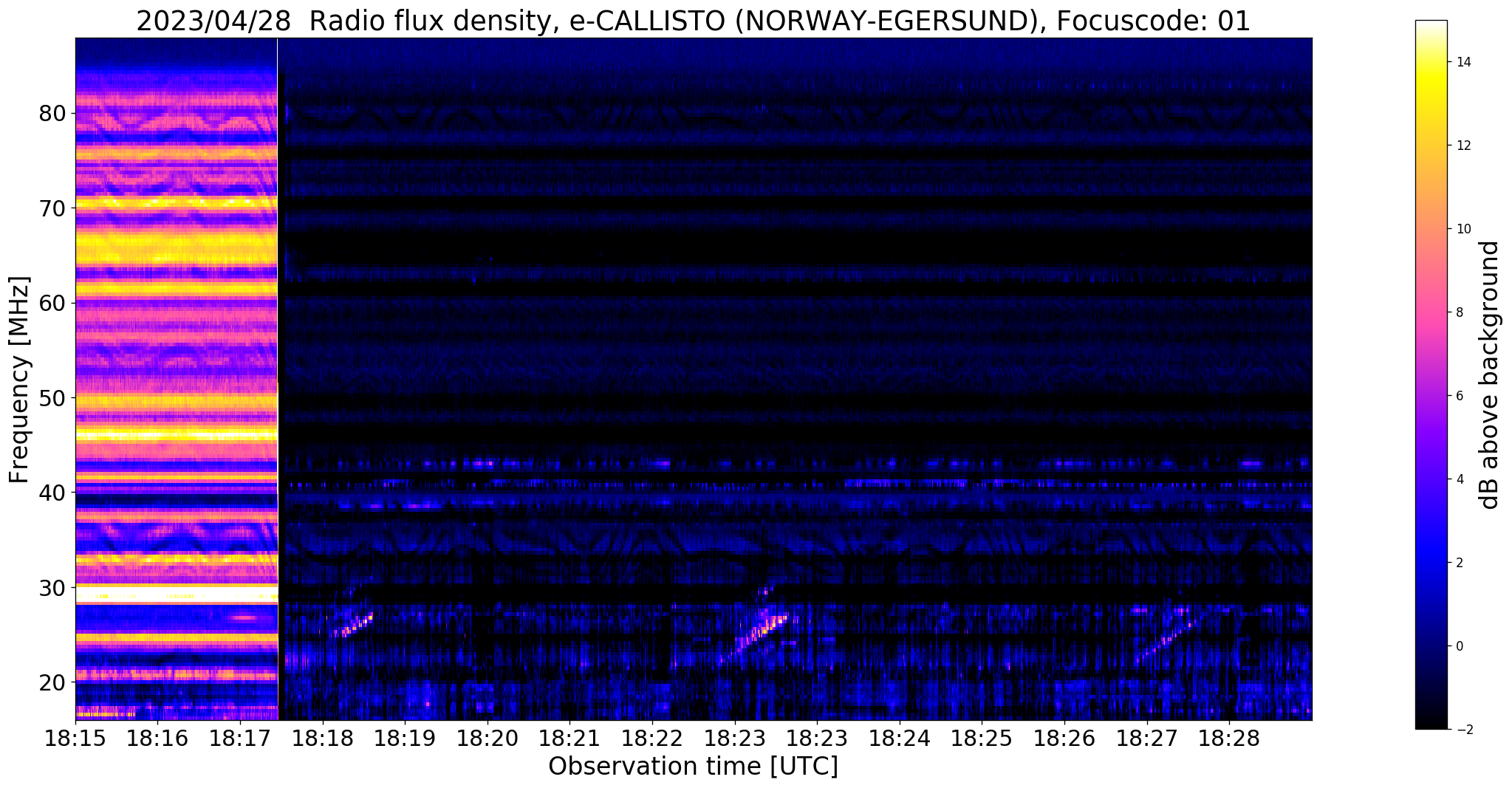This screenshot has width=1512, height=788.
Task: Select the 40 MHz tick label
Action: tap(53, 493)
